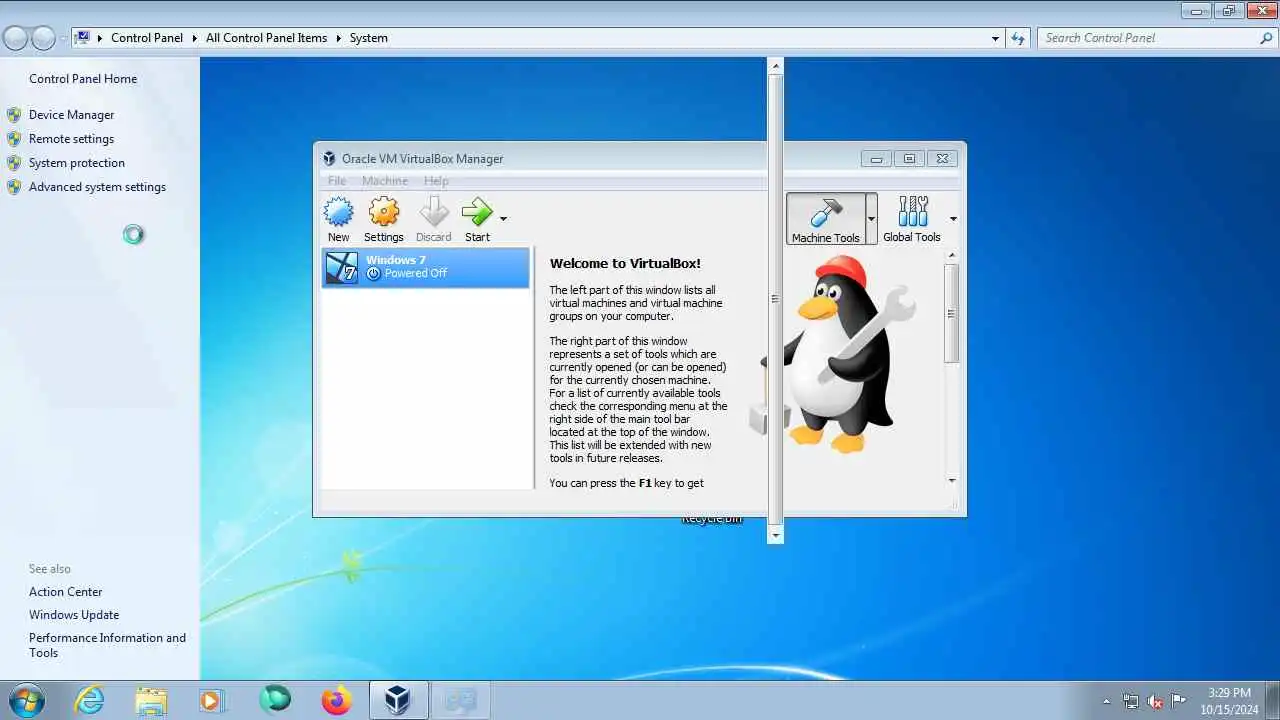Expand breadcrumb arrow before Control Panel
Viewport: 1280px width, 720px height.
coord(100,38)
